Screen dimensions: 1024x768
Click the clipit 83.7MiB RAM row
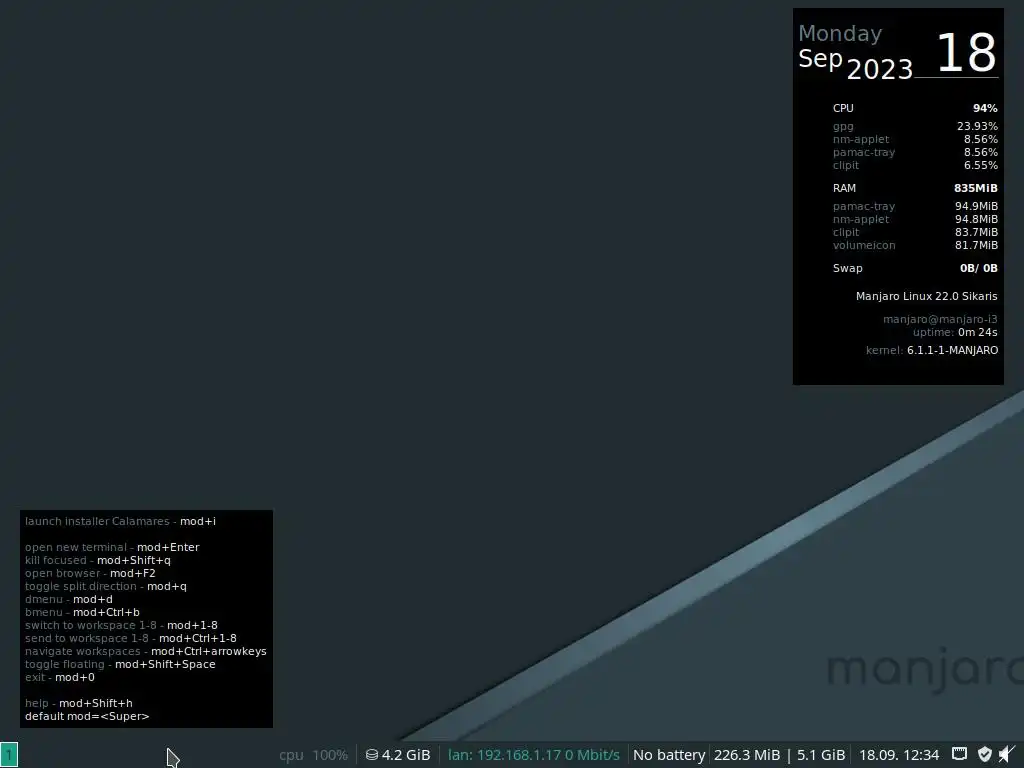(x=915, y=232)
